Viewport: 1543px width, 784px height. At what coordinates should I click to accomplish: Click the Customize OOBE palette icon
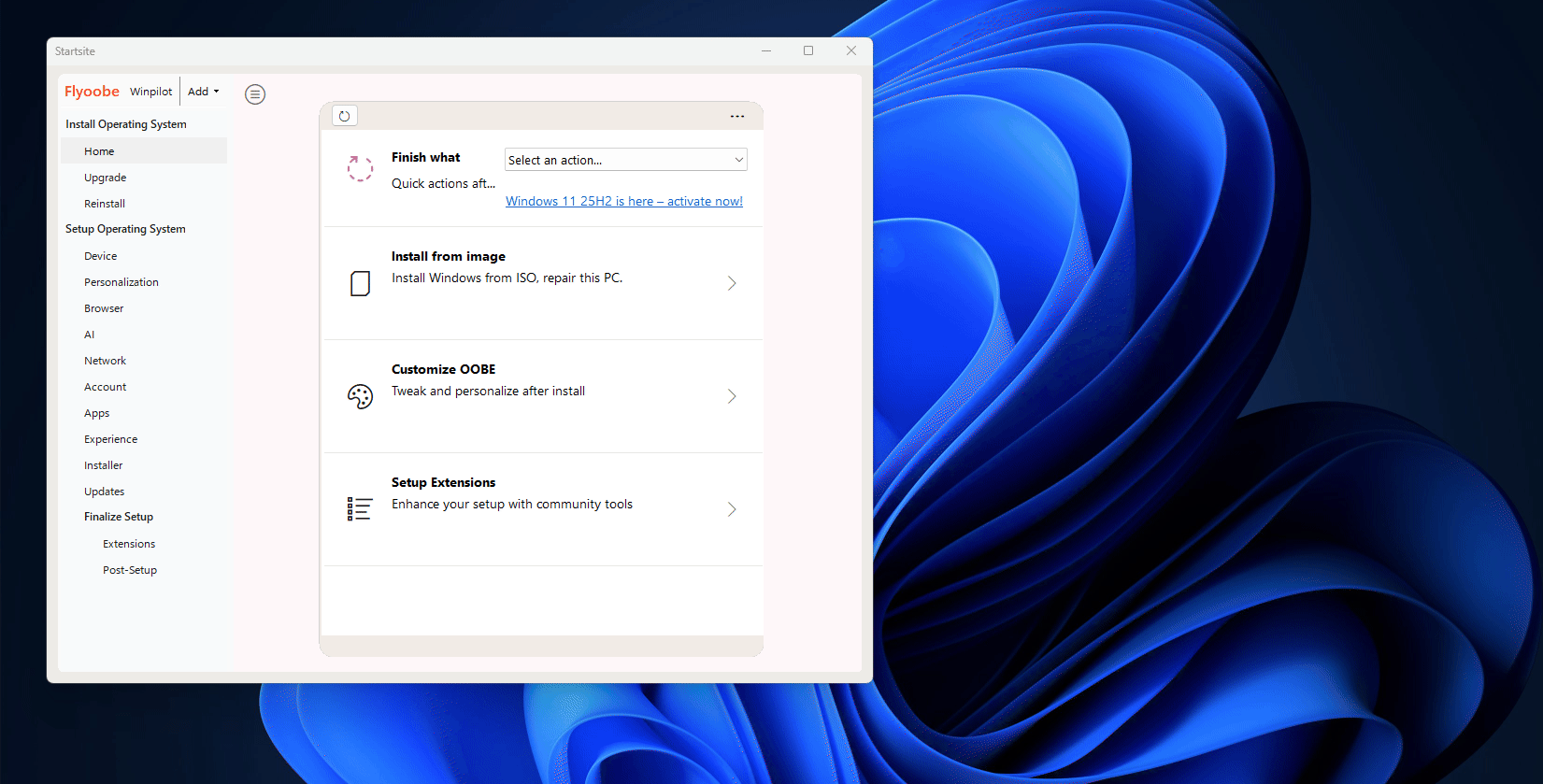360,396
